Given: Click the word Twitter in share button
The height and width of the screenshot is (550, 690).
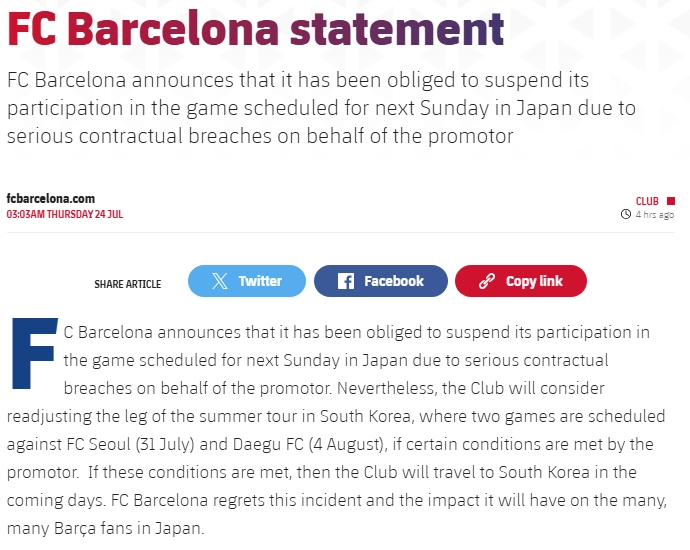Looking at the screenshot, I should (x=260, y=281).
